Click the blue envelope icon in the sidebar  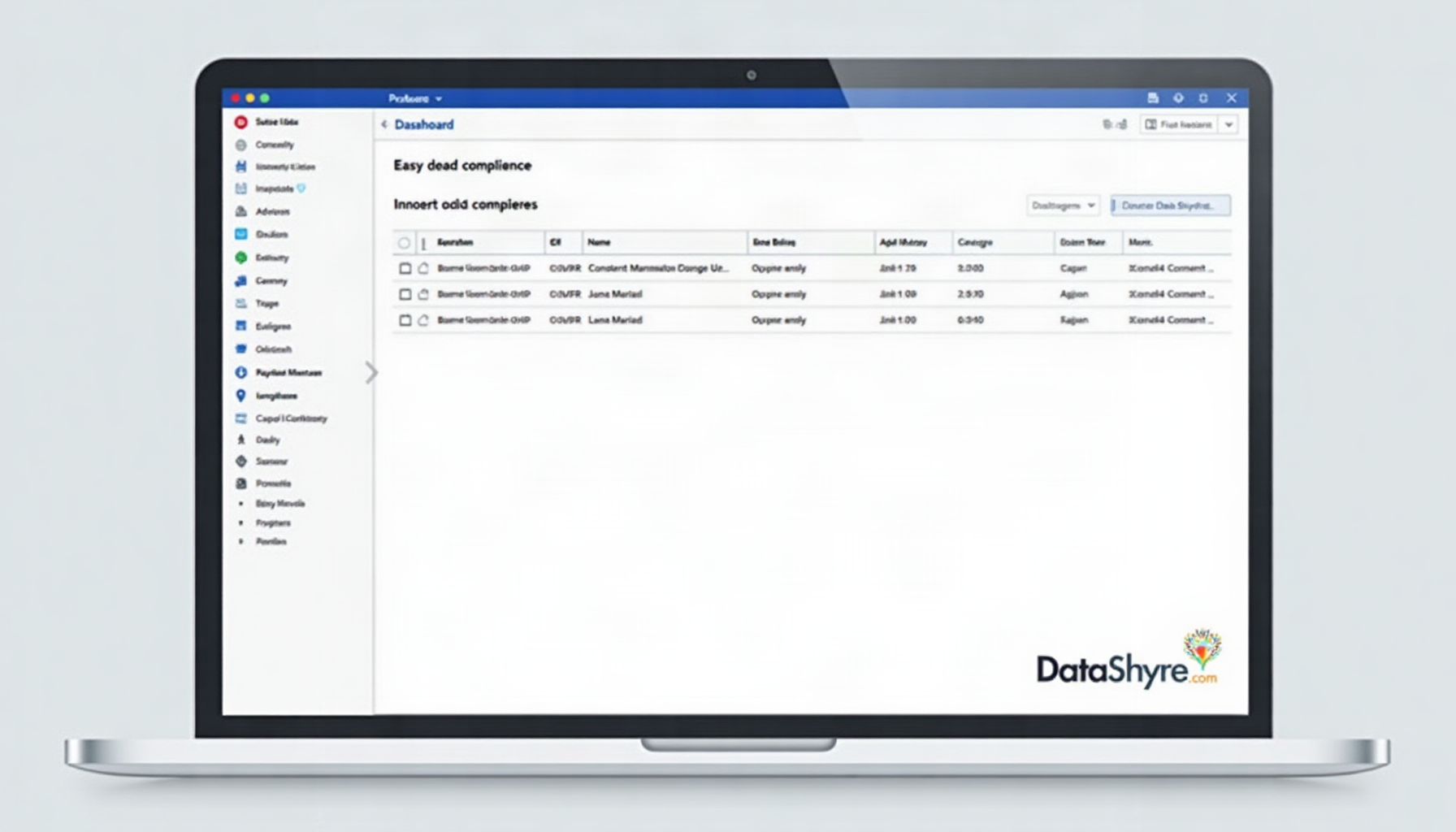coord(240,234)
